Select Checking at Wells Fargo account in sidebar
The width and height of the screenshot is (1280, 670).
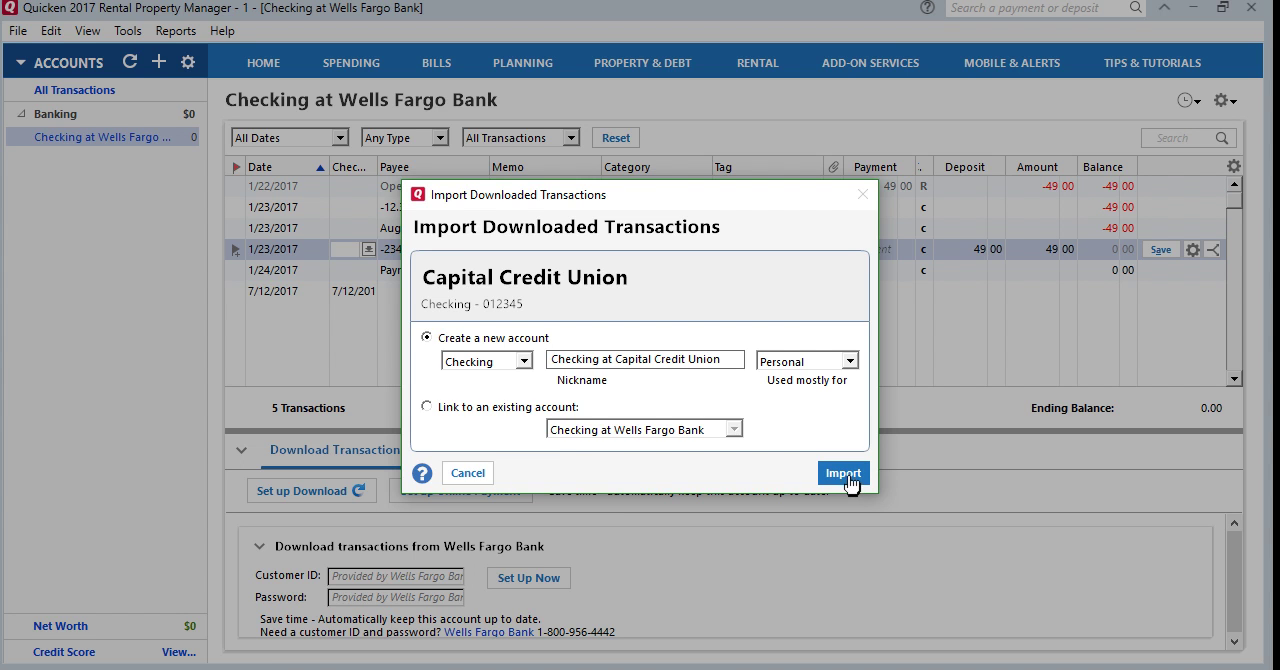click(102, 137)
